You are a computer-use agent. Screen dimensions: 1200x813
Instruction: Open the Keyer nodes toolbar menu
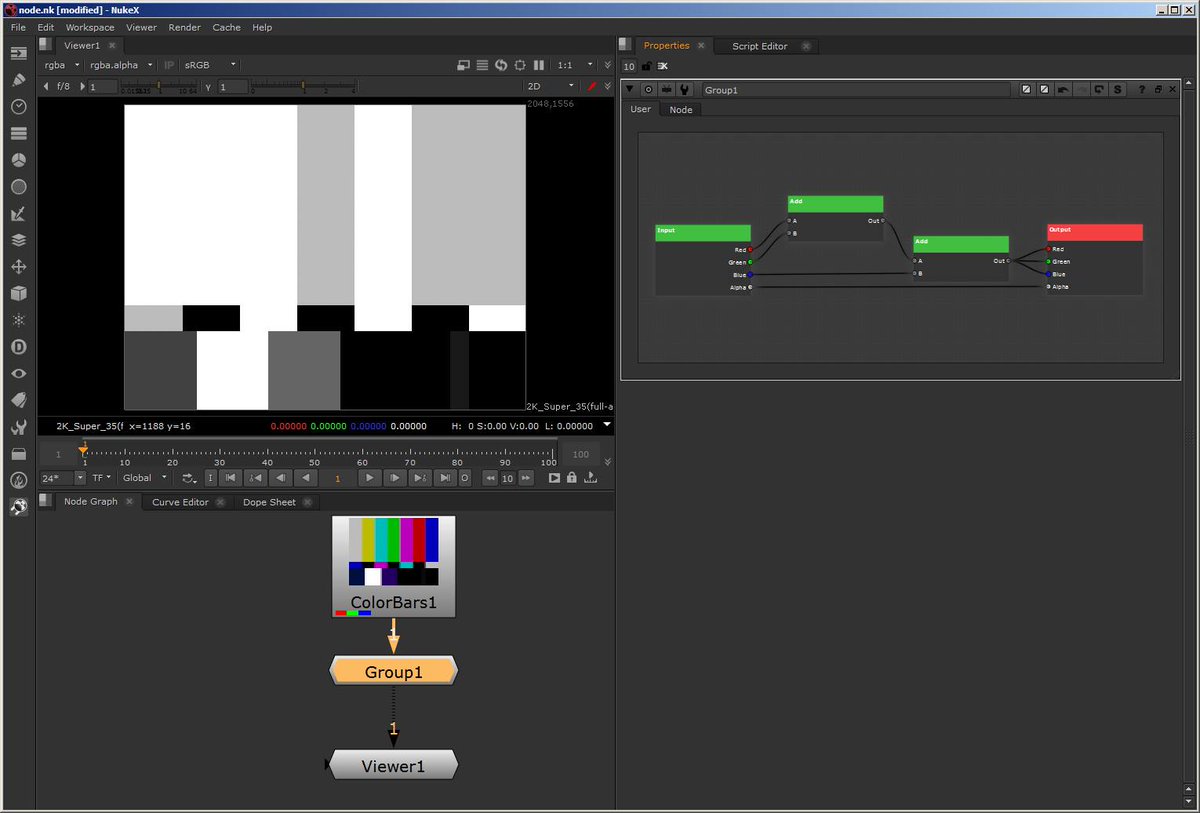[18, 214]
